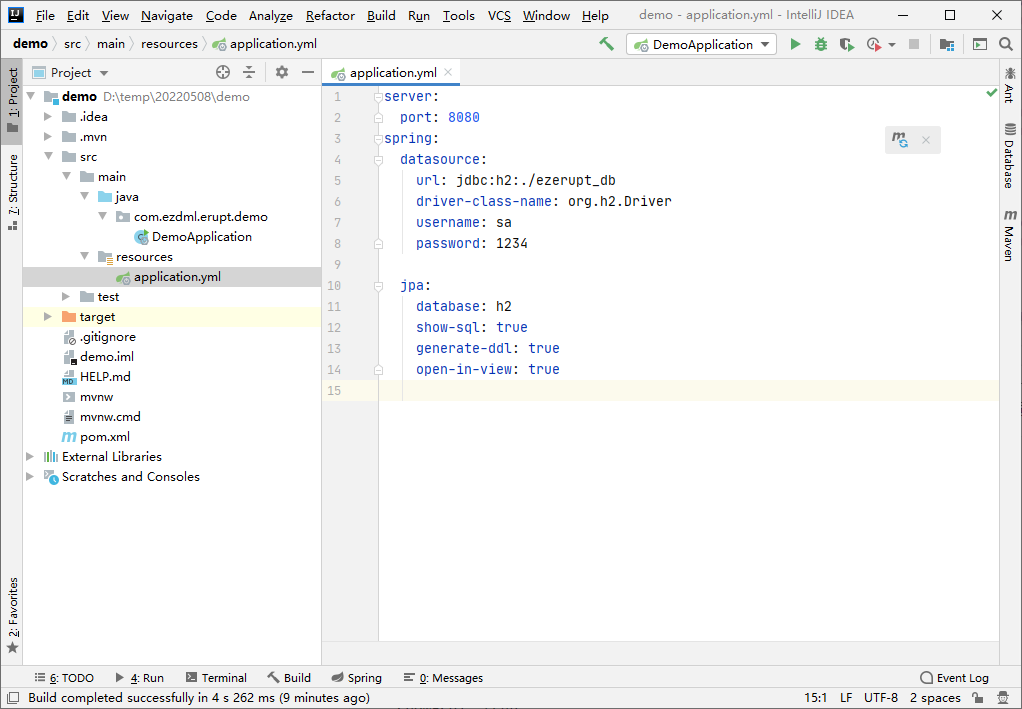Toggle the Favorites tool window

click(x=12, y=616)
